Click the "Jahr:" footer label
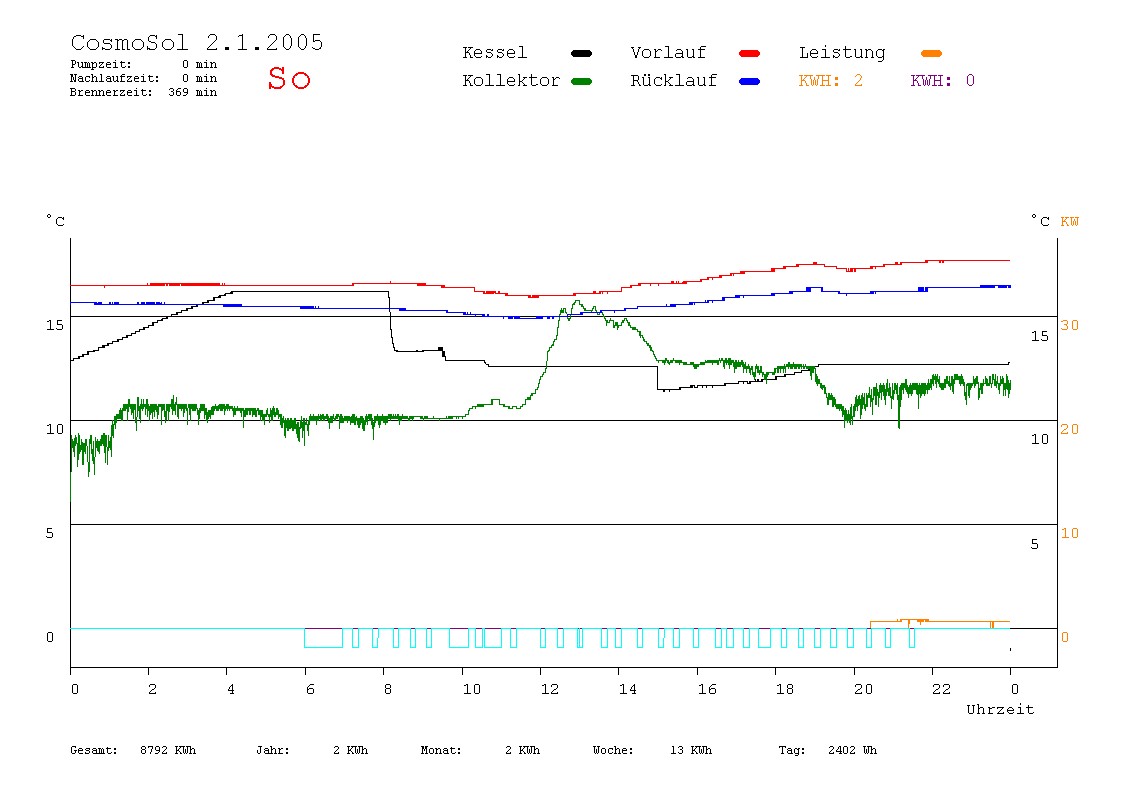The width and height of the screenshot is (1148, 812). pos(273,750)
